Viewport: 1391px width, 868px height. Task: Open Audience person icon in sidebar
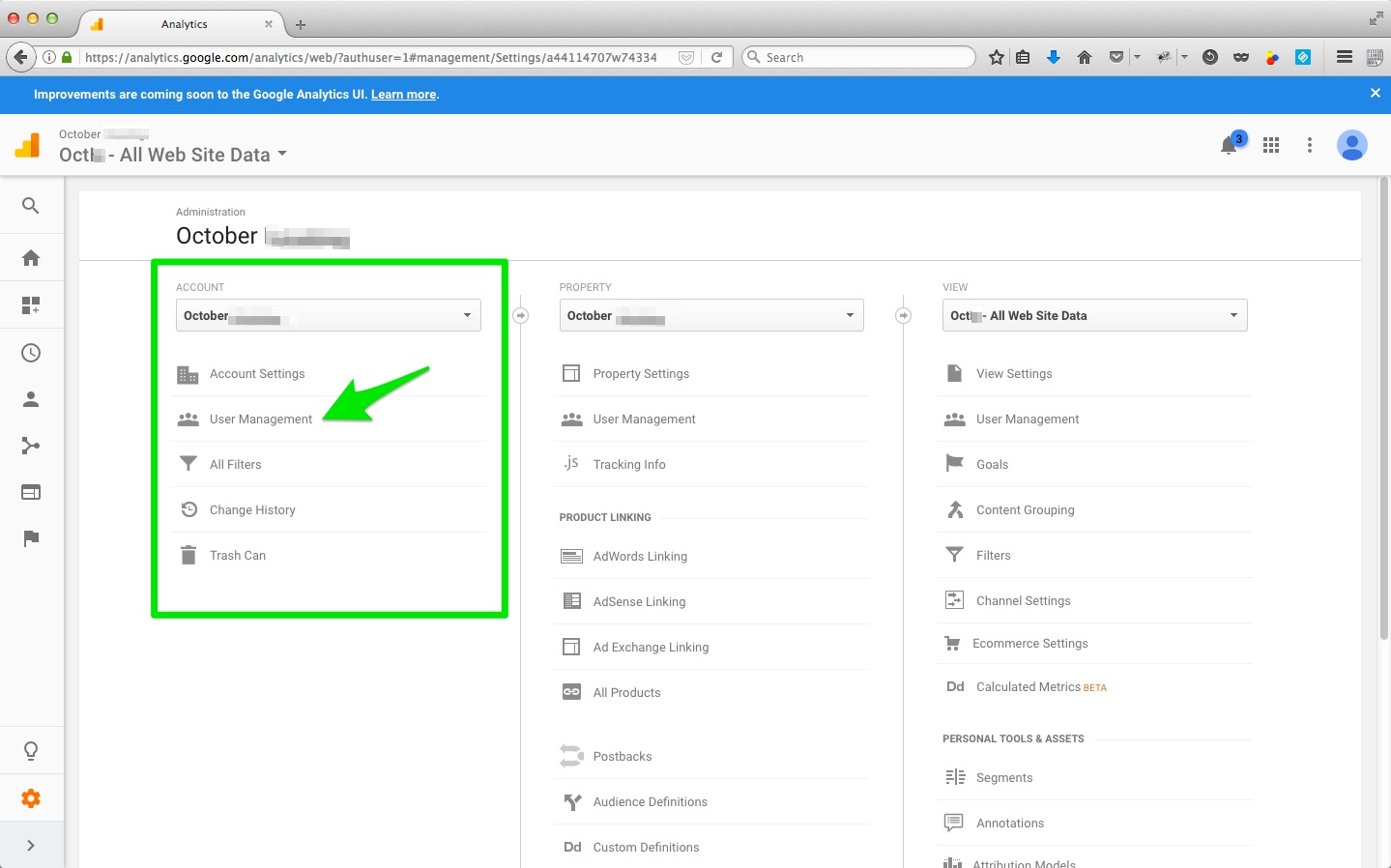point(31,399)
